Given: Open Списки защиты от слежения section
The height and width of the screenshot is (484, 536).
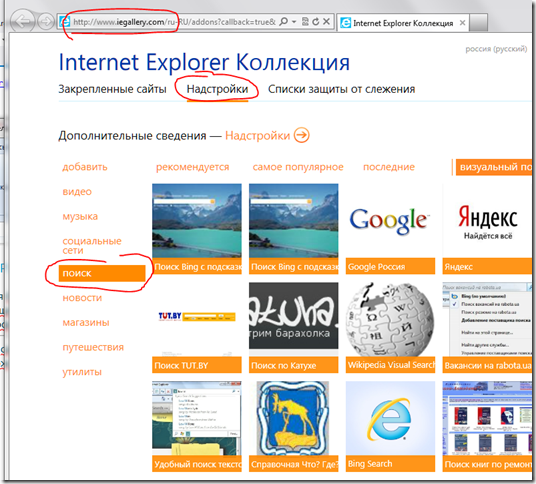Looking at the screenshot, I should 341,89.
